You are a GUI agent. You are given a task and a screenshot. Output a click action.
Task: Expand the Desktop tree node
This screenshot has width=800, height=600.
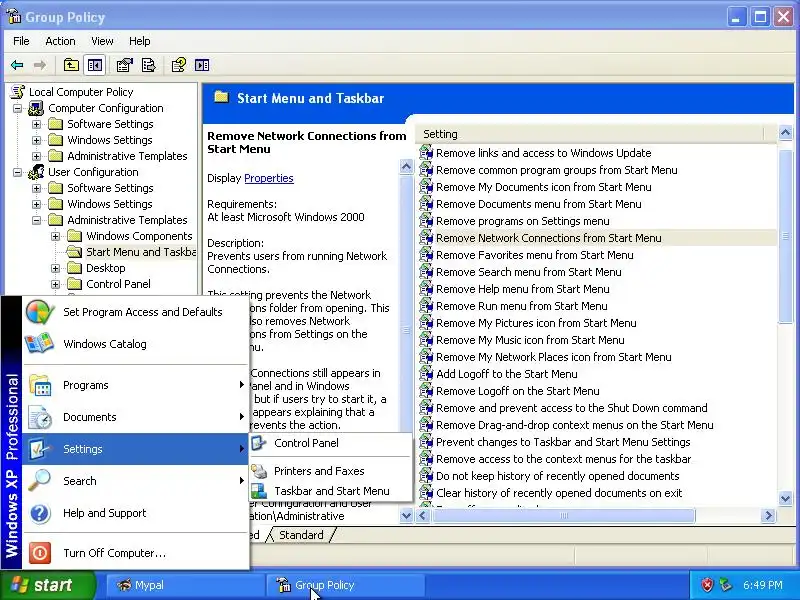coord(56,268)
